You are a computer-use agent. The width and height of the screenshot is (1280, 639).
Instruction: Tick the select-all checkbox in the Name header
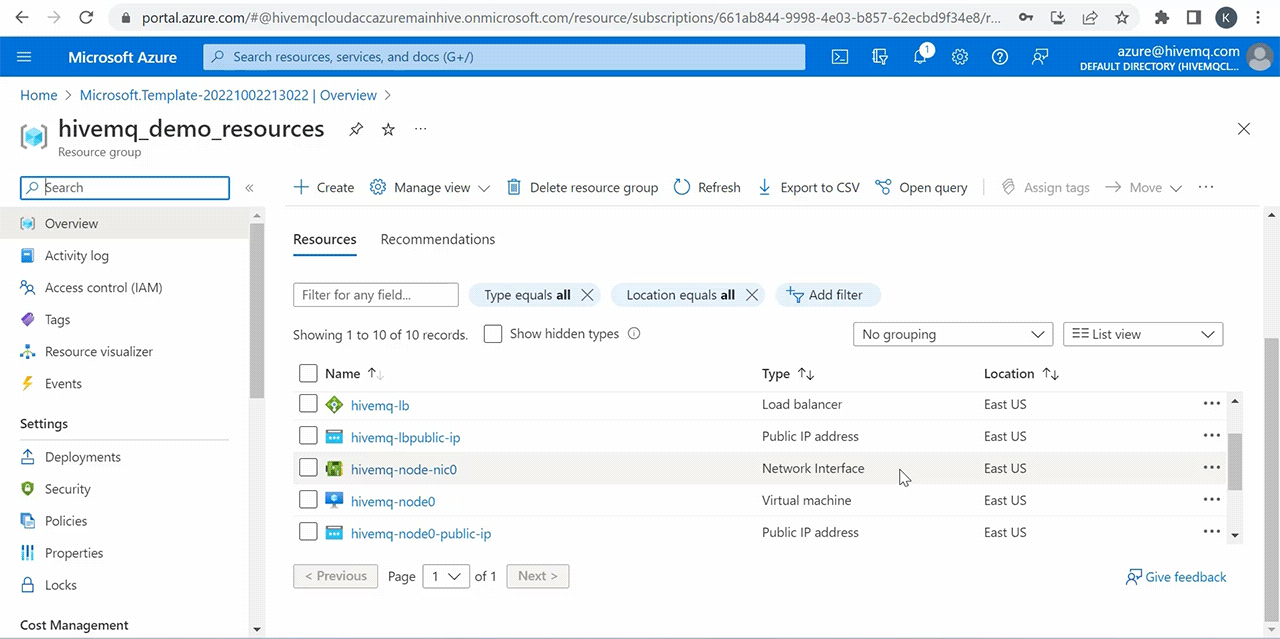click(308, 373)
